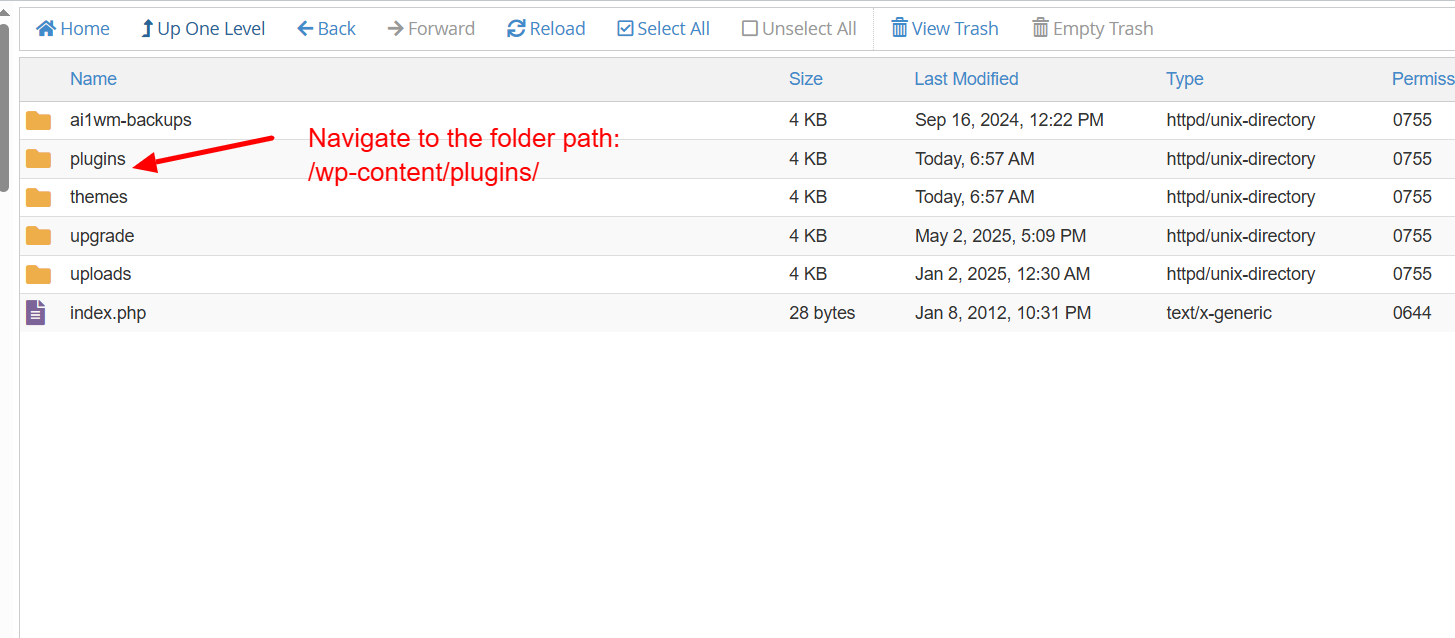Open View Trash
The image size is (1455, 638).
point(945,29)
